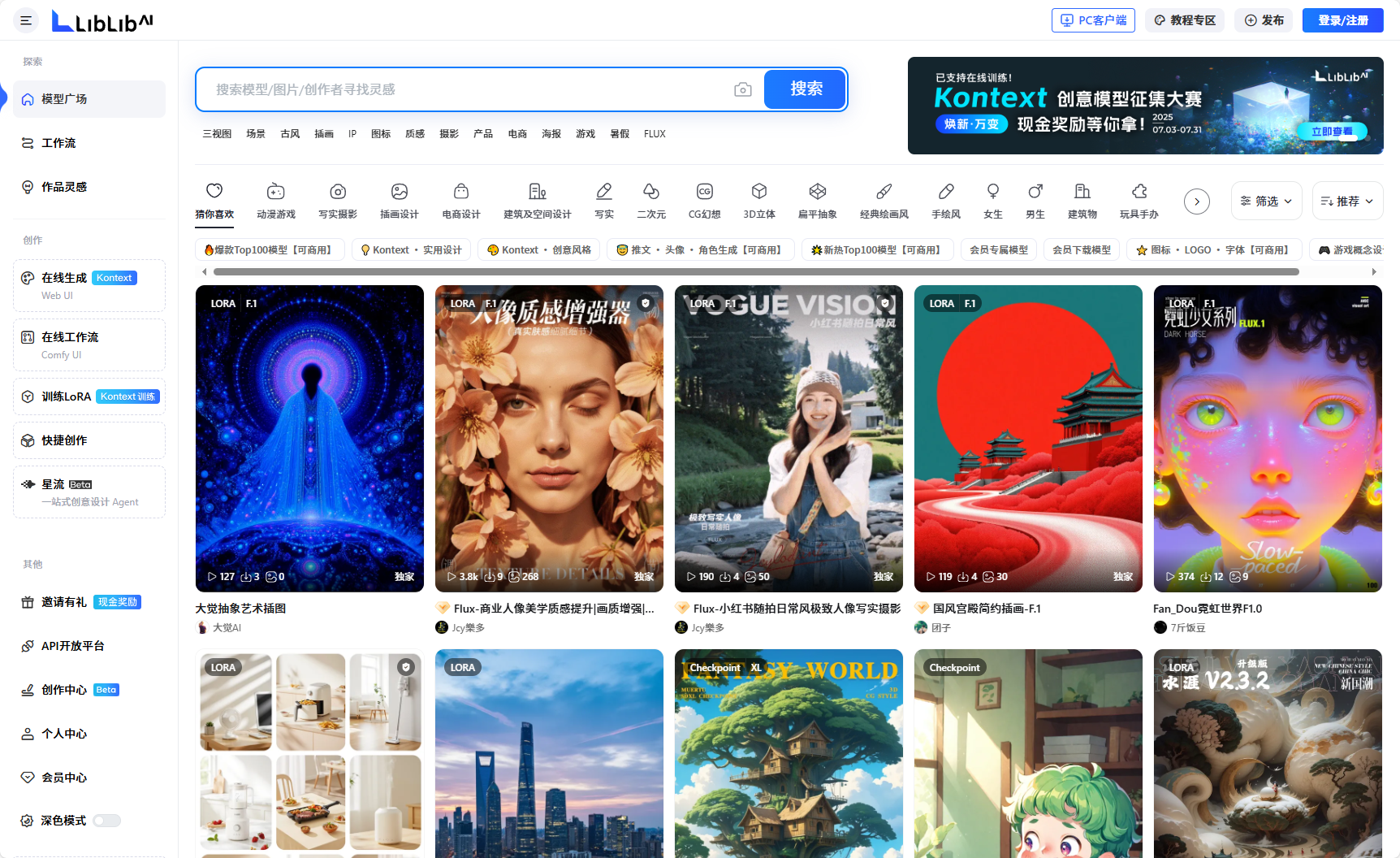1400x858 pixels.
Task: Select the 男生 category icon
Action: point(1035,201)
